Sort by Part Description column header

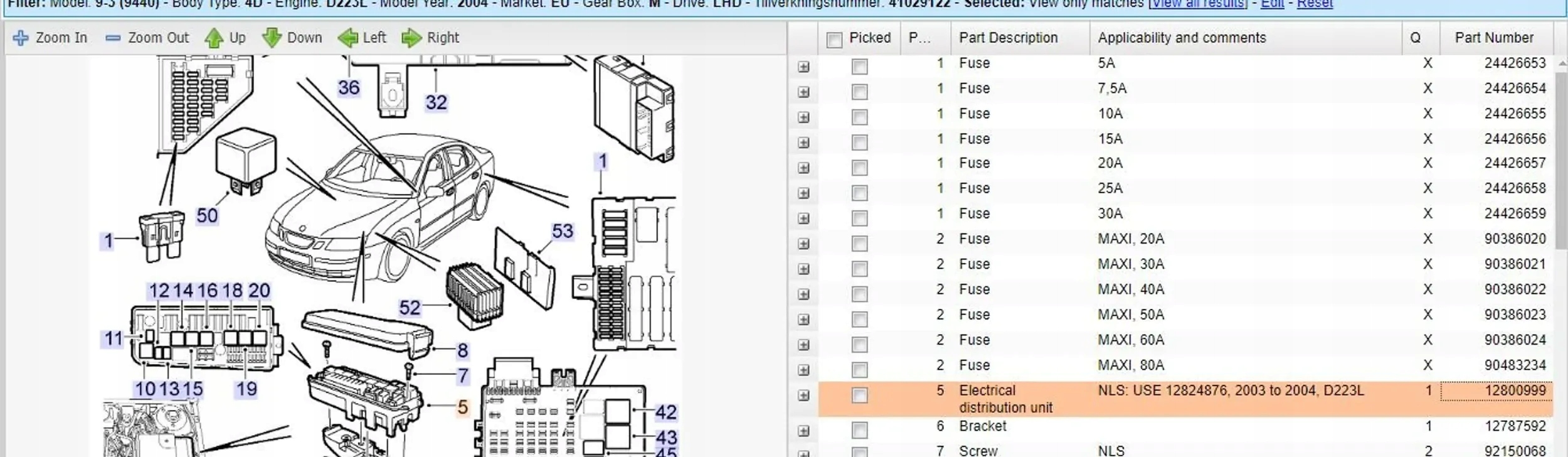click(1020, 38)
